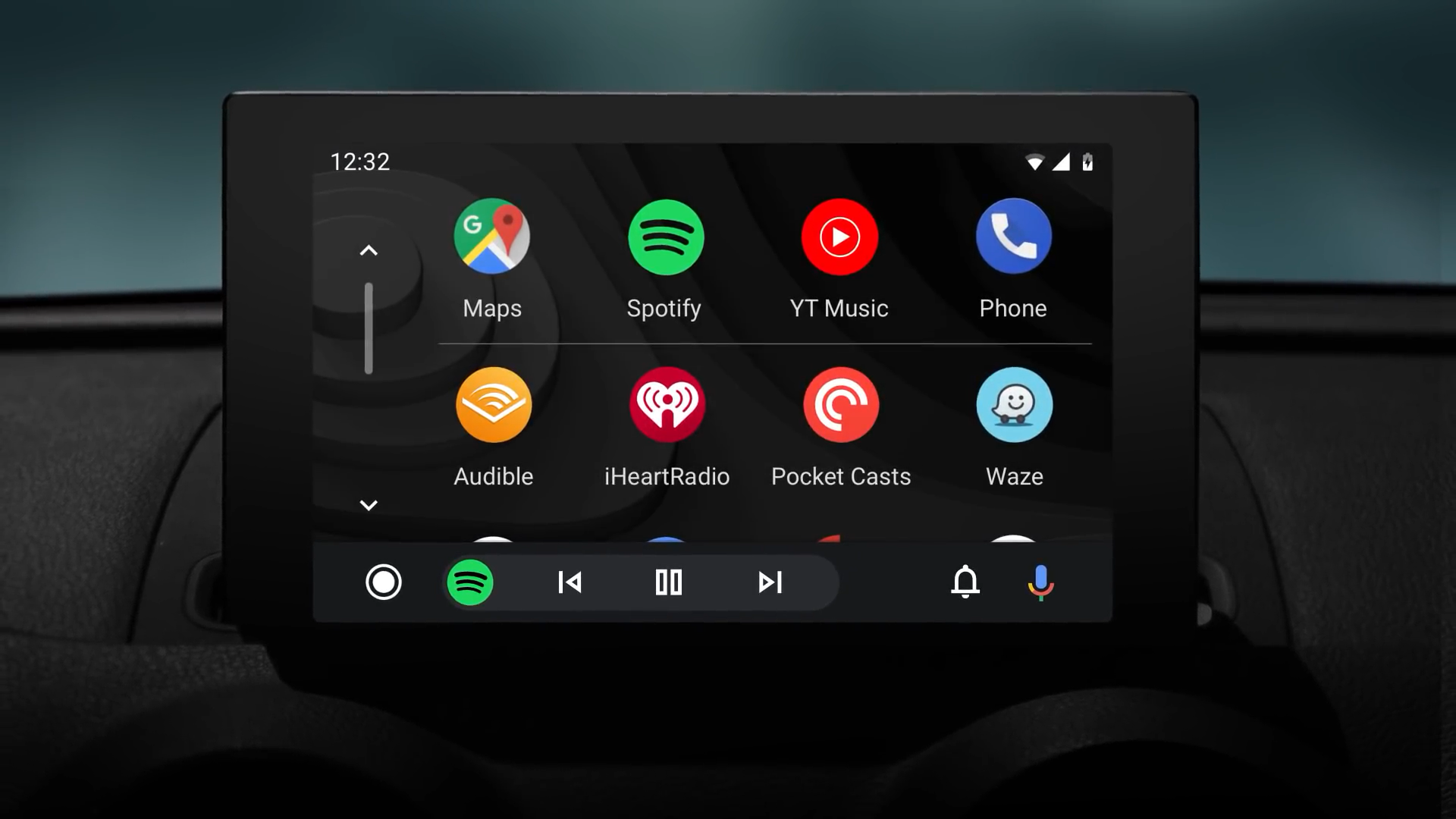Screen dimensions: 1456x819
Task: Scroll app list downward
Action: [x=368, y=505]
